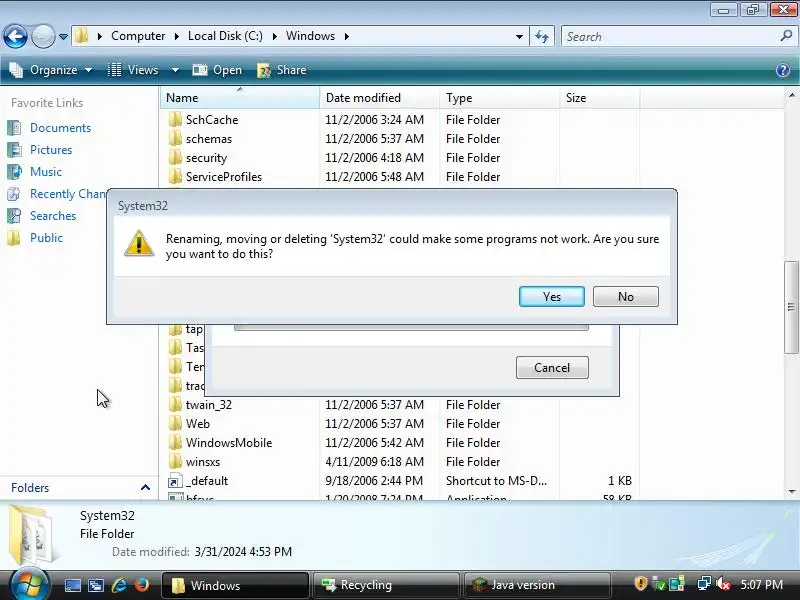Image resolution: width=800 pixels, height=600 pixels.
Task: Switch to Recycling taskbar button
Action: (386, 585)
